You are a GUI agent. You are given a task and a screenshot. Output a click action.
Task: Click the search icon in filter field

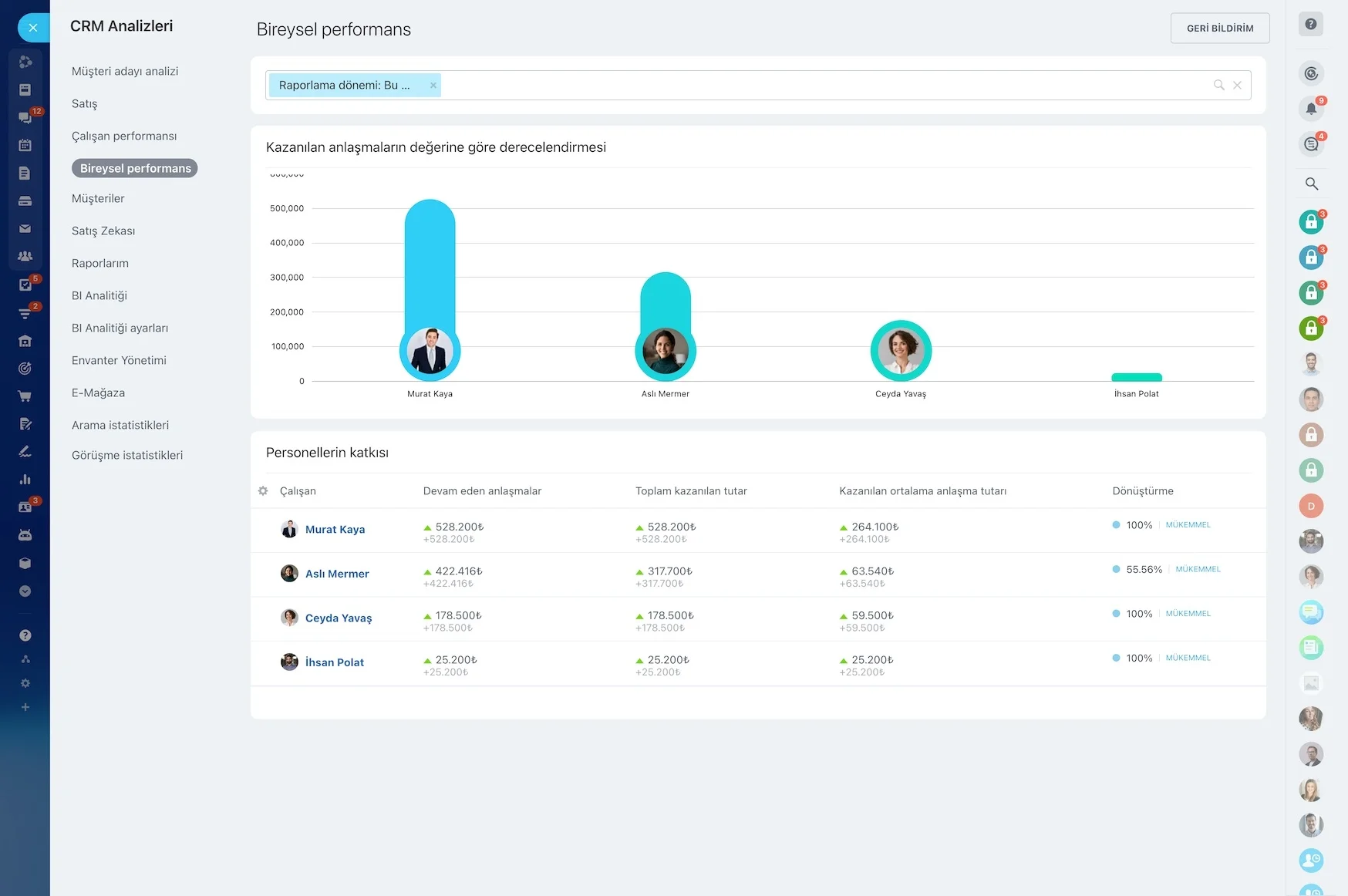[1219, 85]
